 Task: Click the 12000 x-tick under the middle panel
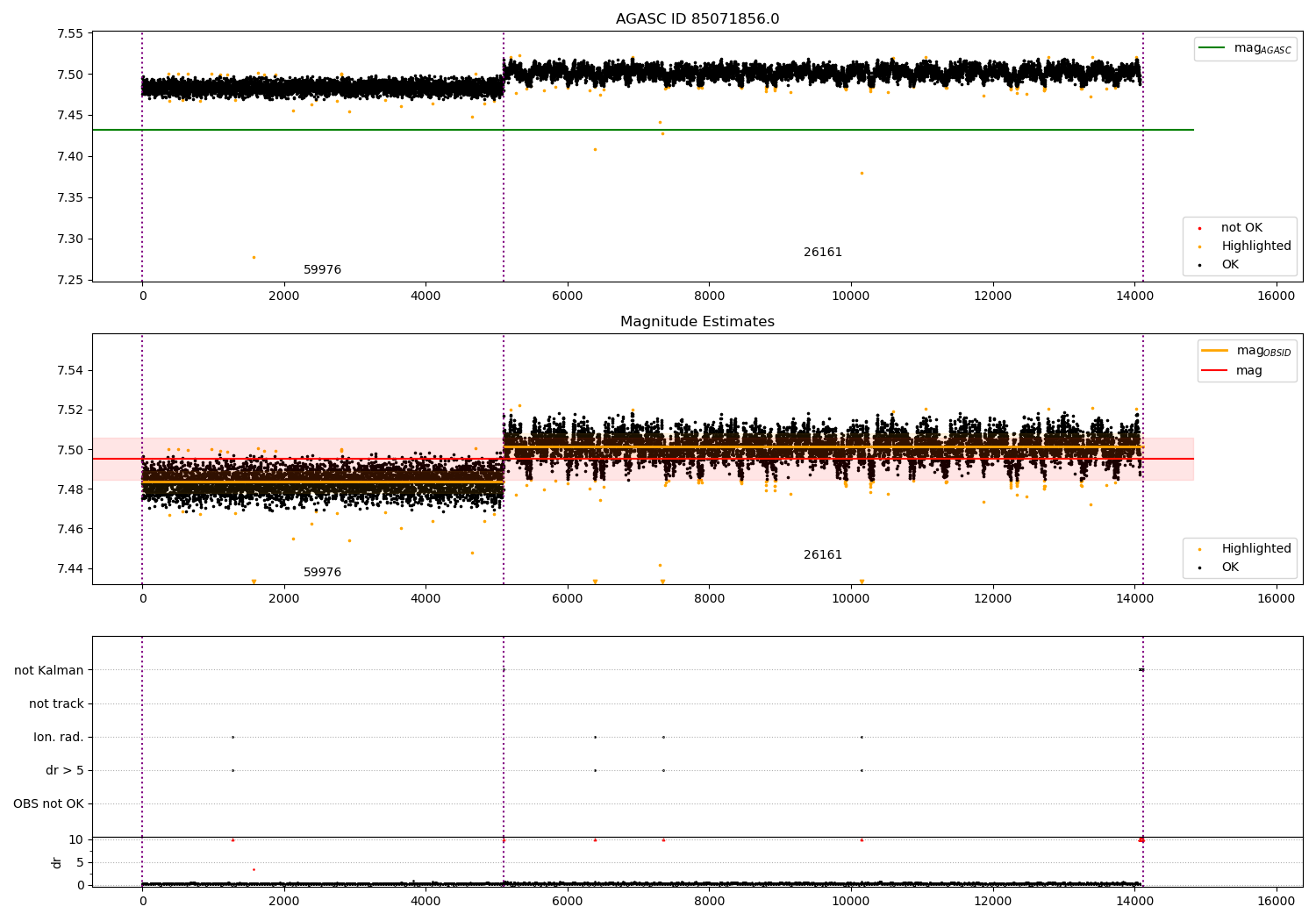992,598
